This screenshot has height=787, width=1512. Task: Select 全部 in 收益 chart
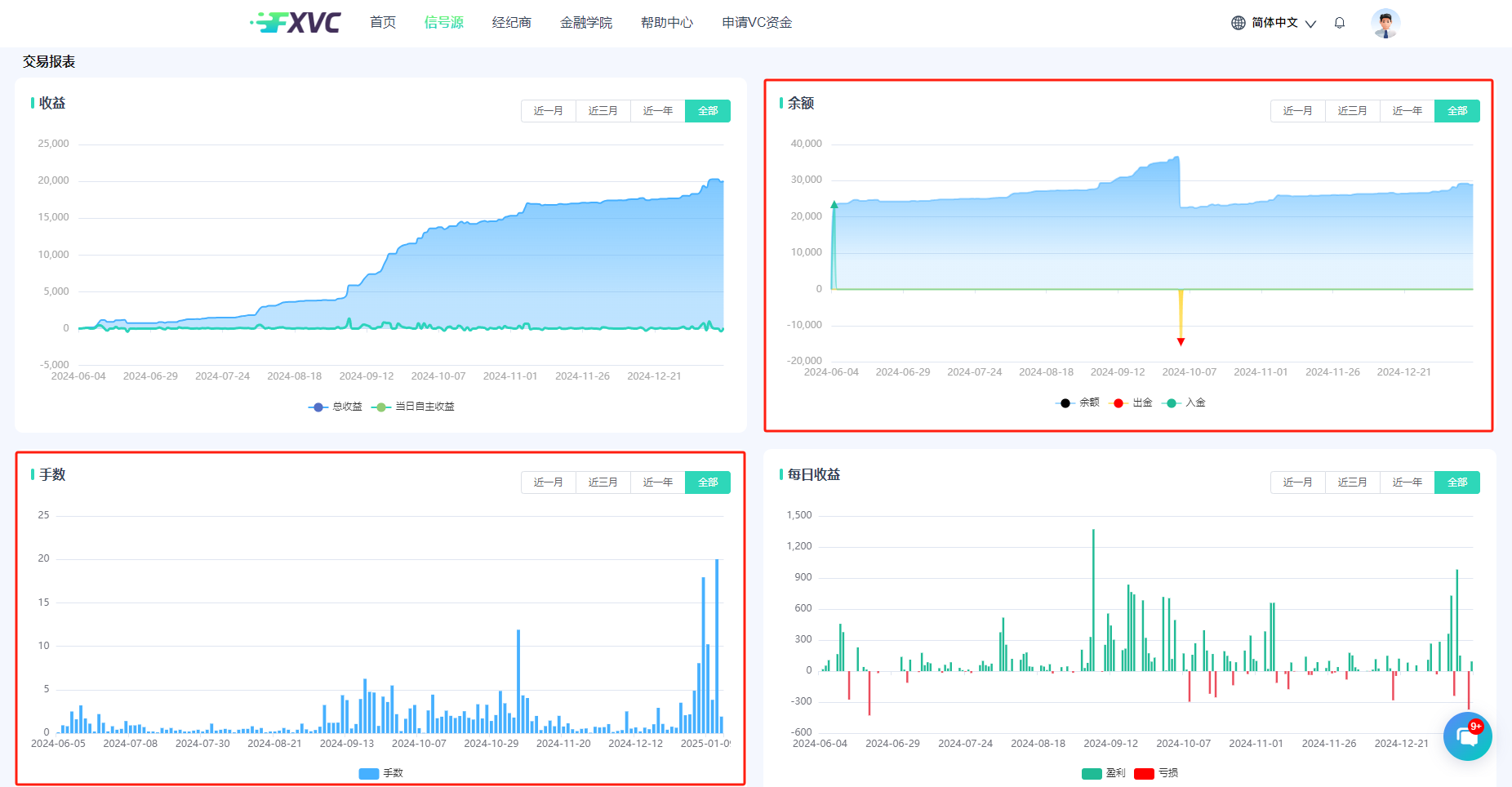click(x=708, y=111)
